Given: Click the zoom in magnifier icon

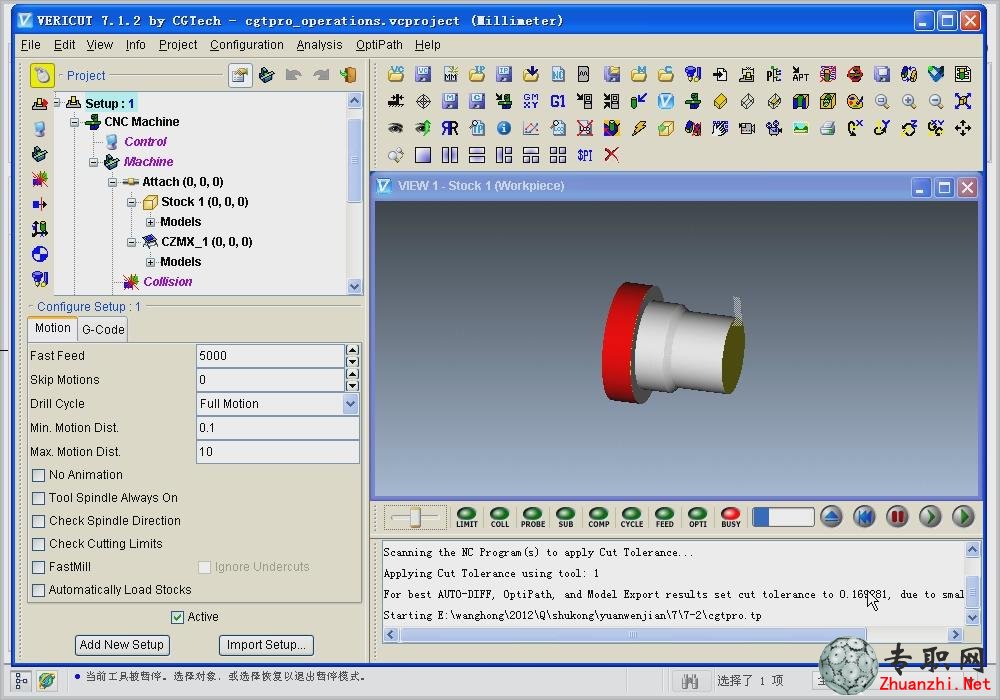Looking at the screenshot, I should click(909, 101).
